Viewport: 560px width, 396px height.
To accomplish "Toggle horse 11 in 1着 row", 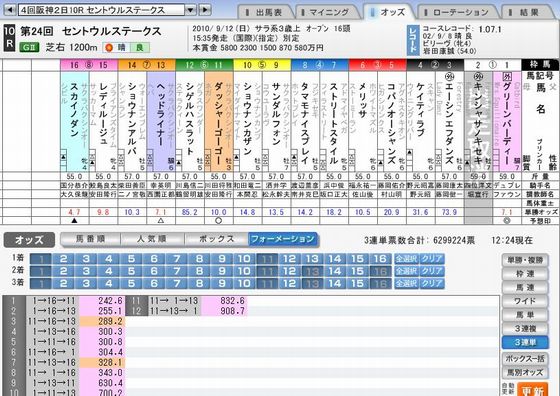I will tap(267, 259).
